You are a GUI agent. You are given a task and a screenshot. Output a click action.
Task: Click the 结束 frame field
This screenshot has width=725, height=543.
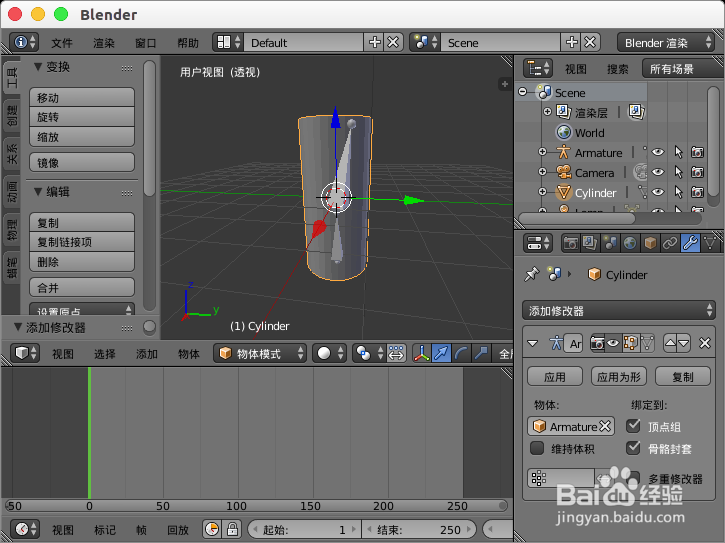point(418,529)
